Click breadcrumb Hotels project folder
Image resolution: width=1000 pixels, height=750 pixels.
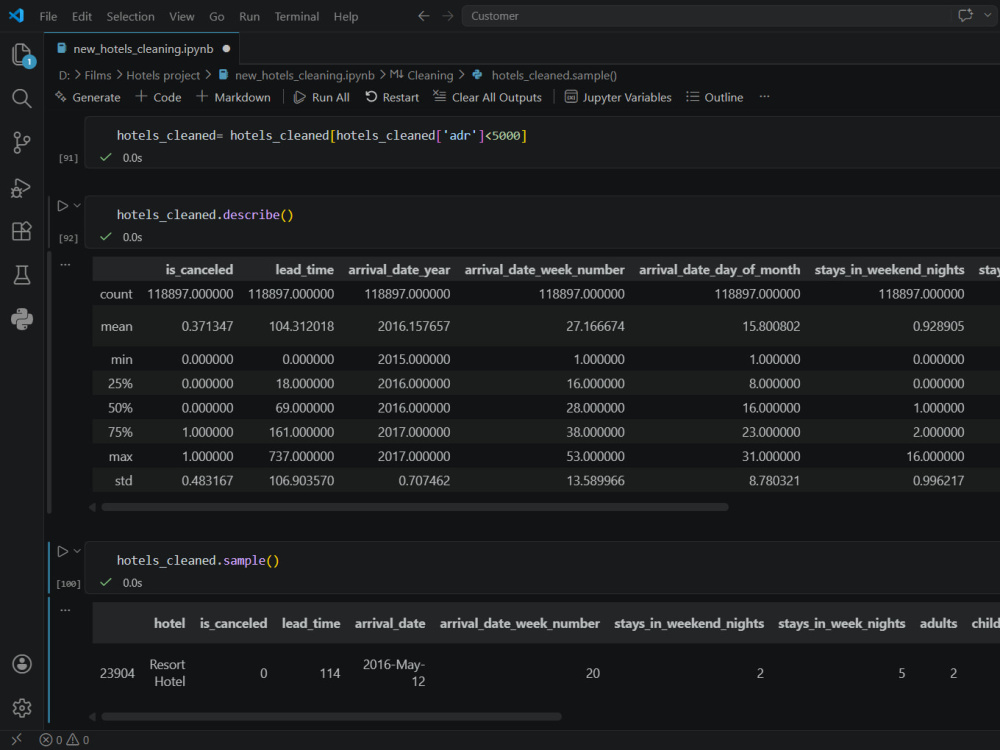(163, 75)
